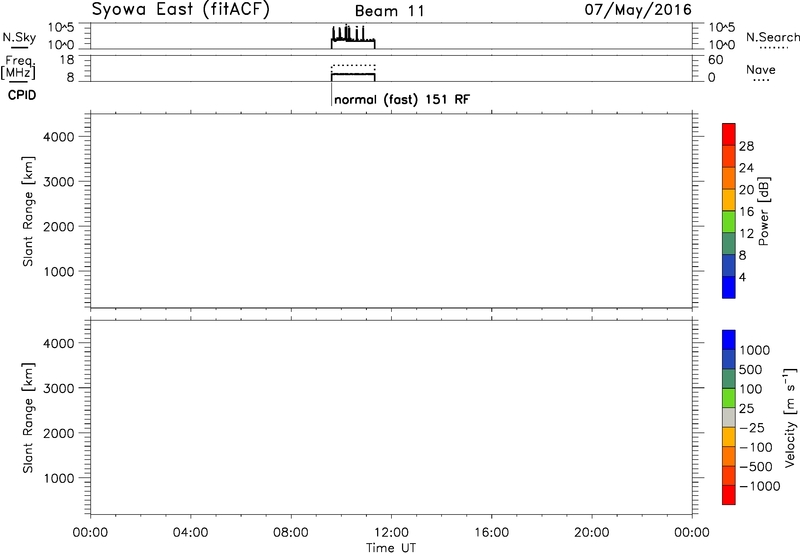Viewport: 800px width, 554px height.
Task: Click the '1000' range tick of the lower plot
Action: 59,478
